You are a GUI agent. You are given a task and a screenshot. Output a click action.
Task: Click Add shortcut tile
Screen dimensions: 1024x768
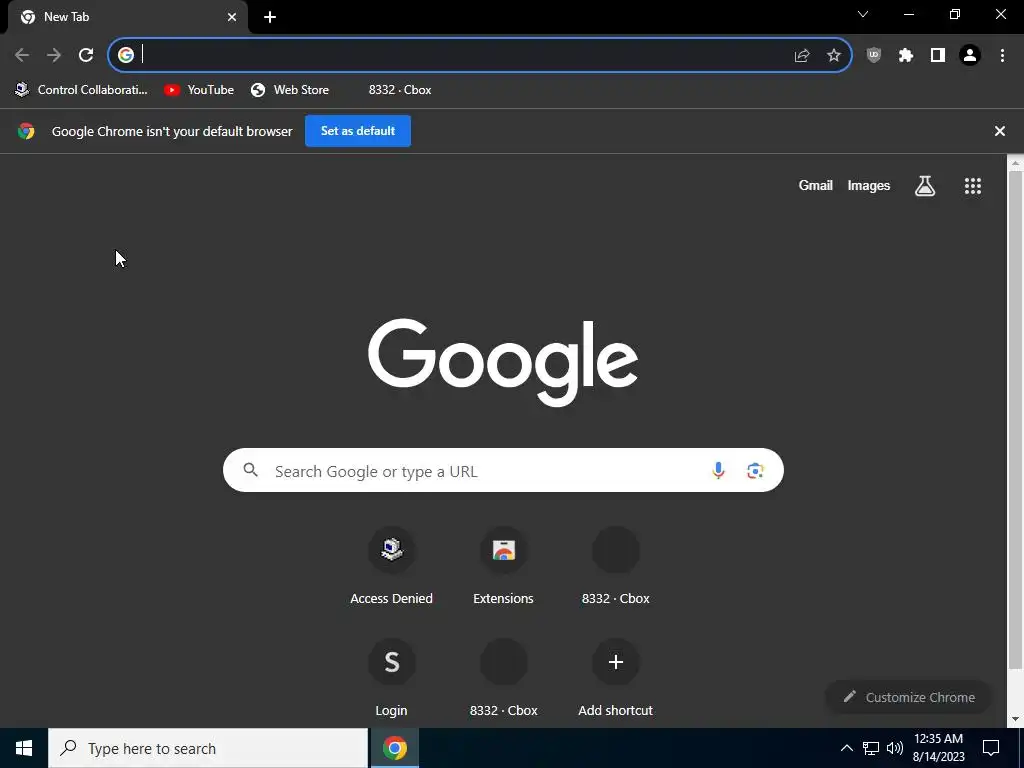[x=615, y=679]
